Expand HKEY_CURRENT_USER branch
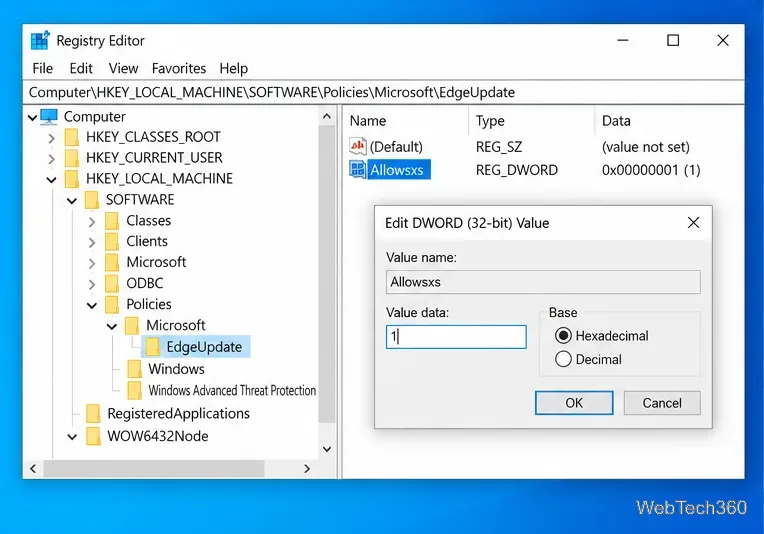The width and height of the screenshot is (764, 534). point(52,159)
